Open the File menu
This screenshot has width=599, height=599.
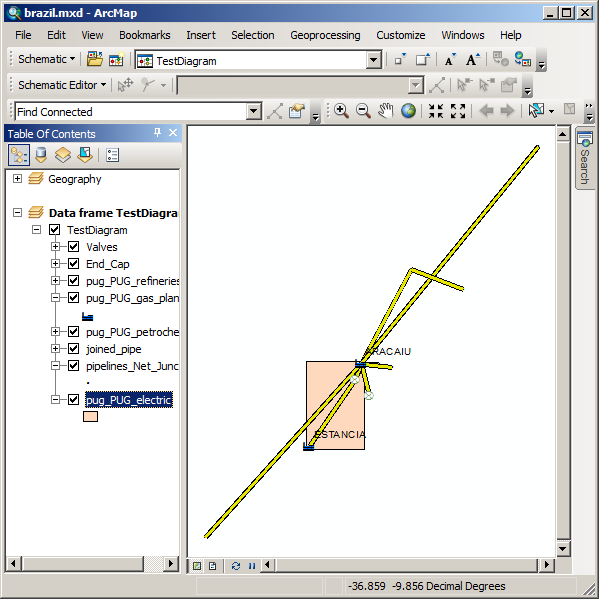tap(23, 35)
